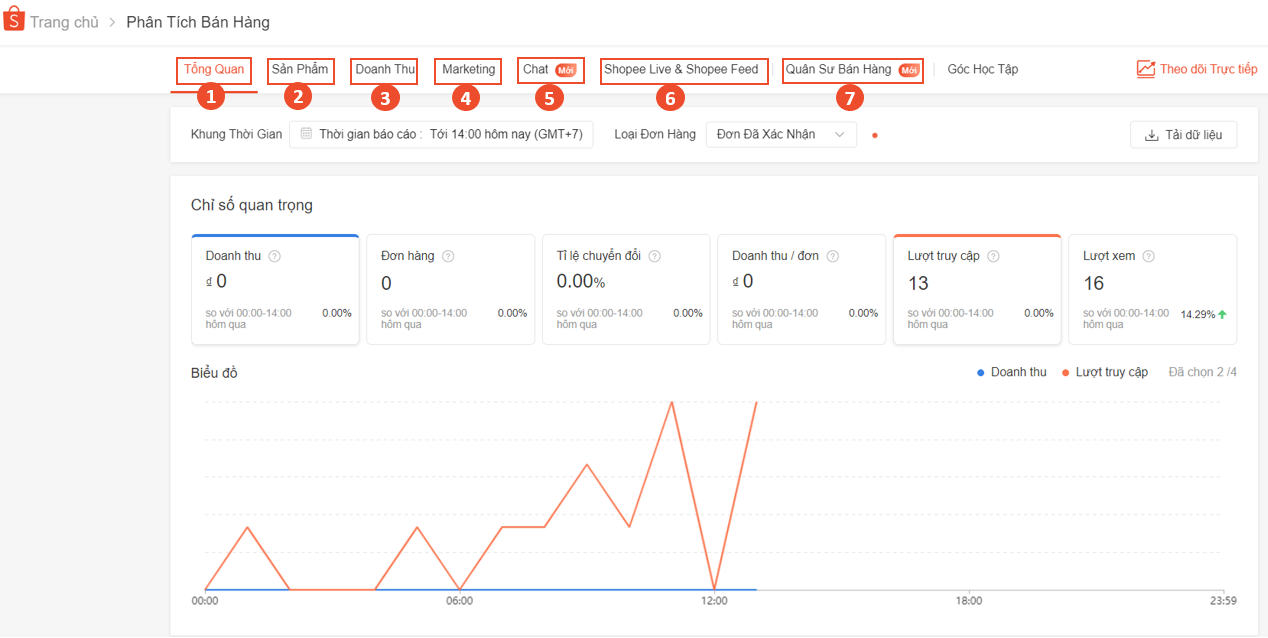This screenshot has height=638, width=1268.
Task: Click the Doanh thu blue legend dot
Action: click(x=981, y=373)
